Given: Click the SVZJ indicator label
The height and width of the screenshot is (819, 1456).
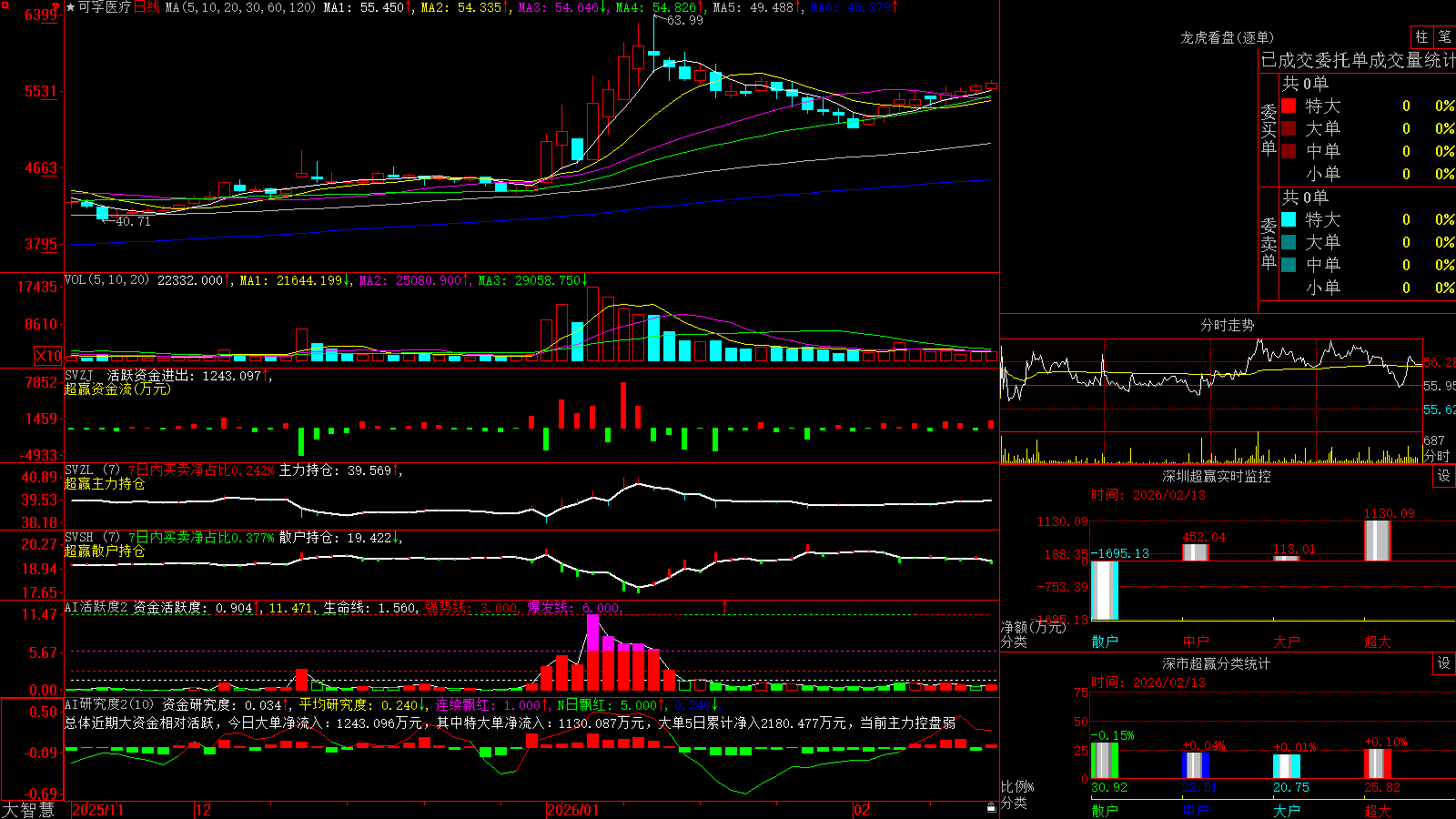Looking at the screenshot, I should [x=79, y=375].
